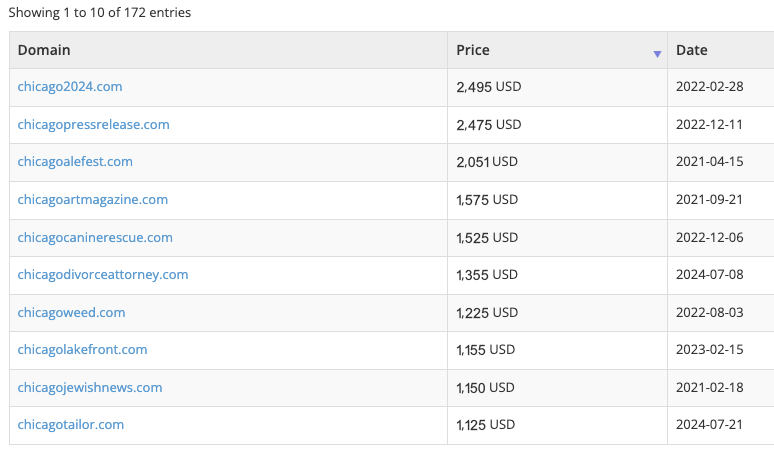
Task: Click the 2,495 USD price cell
Action: click(x=488, y=87)
